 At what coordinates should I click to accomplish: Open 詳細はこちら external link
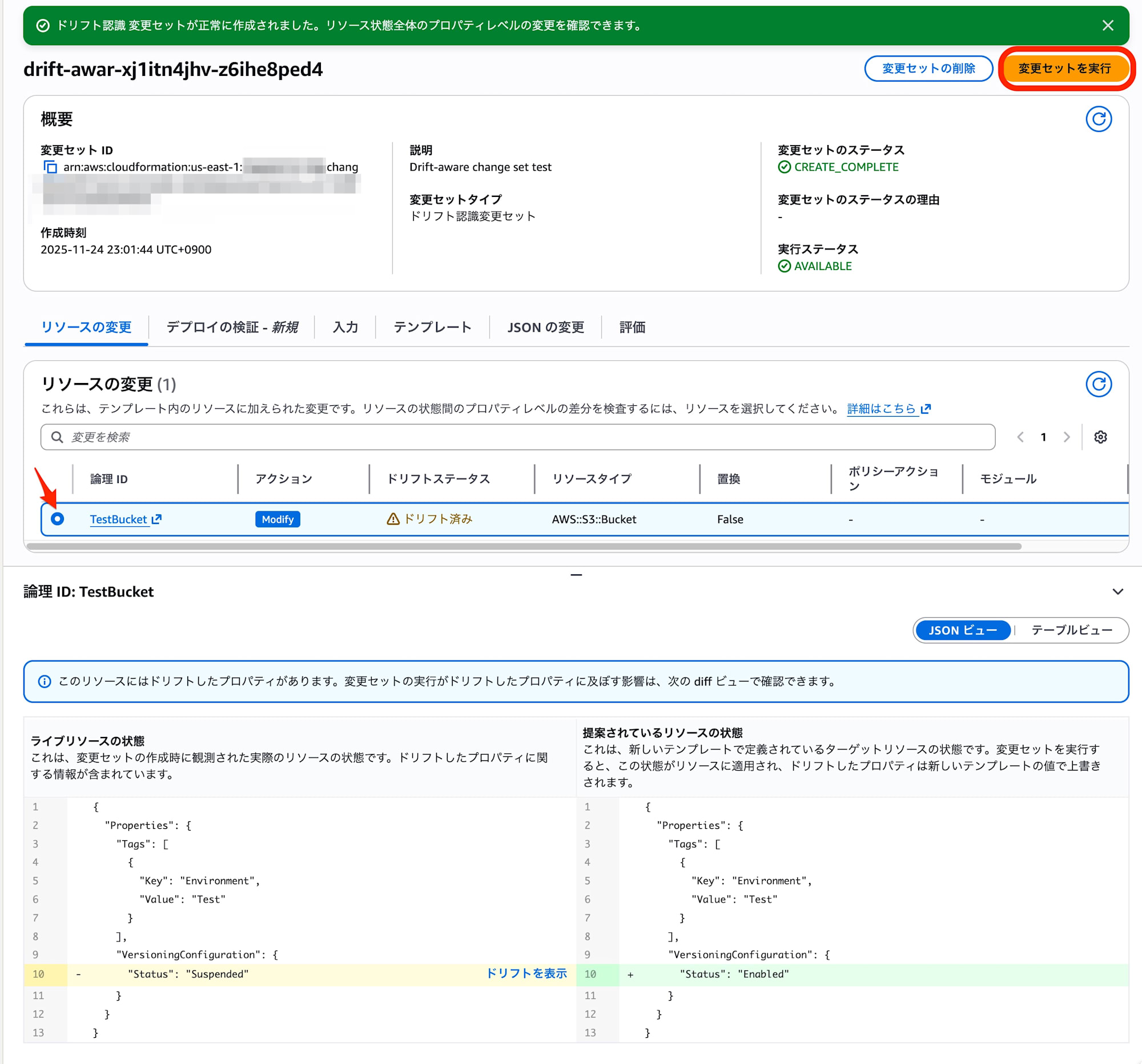point(883,409)
